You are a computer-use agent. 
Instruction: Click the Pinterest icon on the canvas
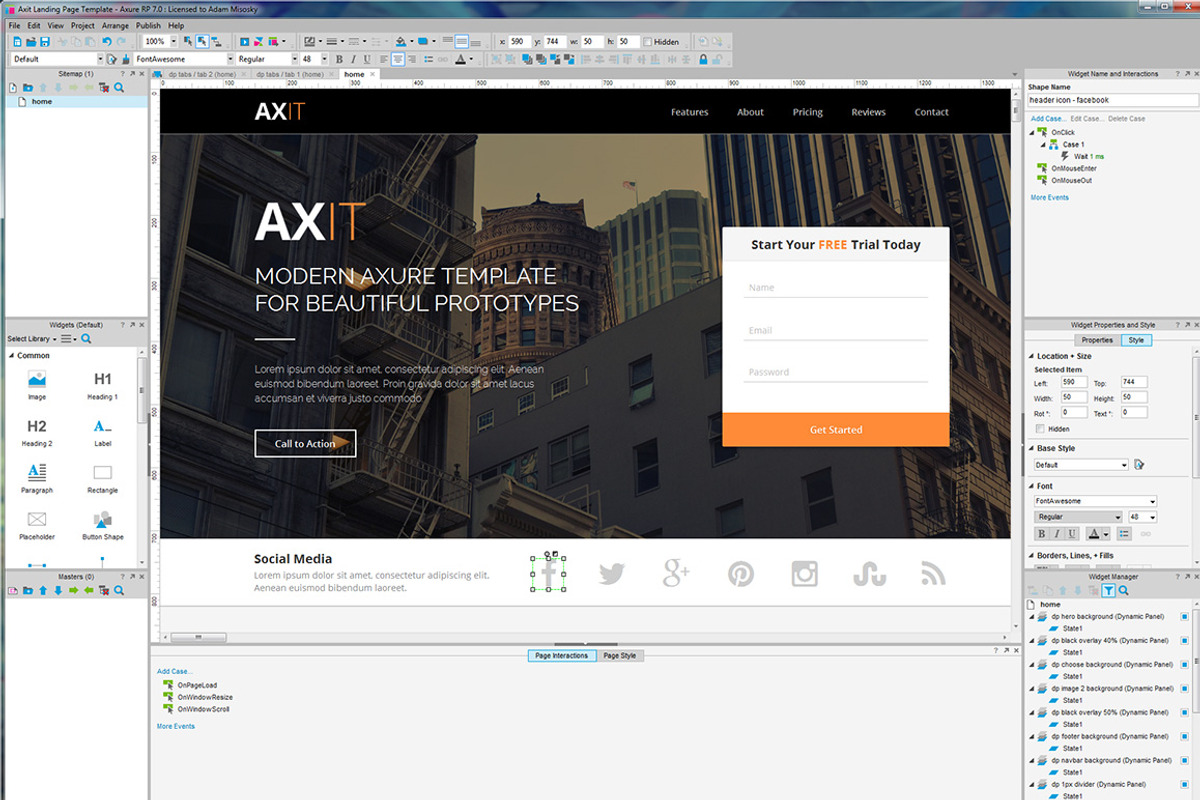(x=741, y=573)
